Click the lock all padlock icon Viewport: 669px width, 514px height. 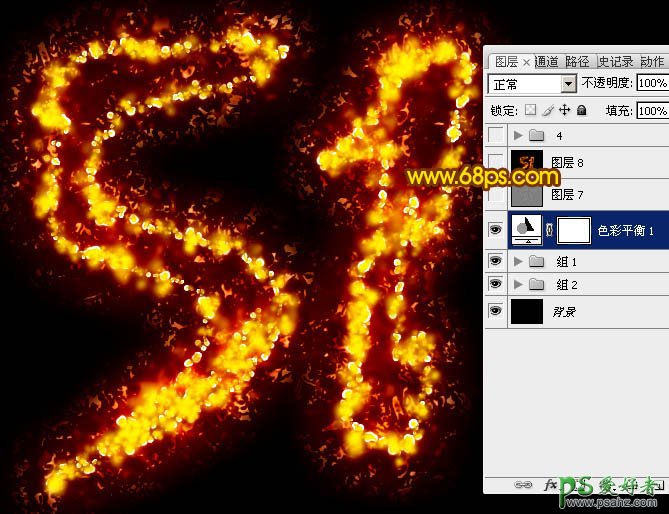point(581,110)
